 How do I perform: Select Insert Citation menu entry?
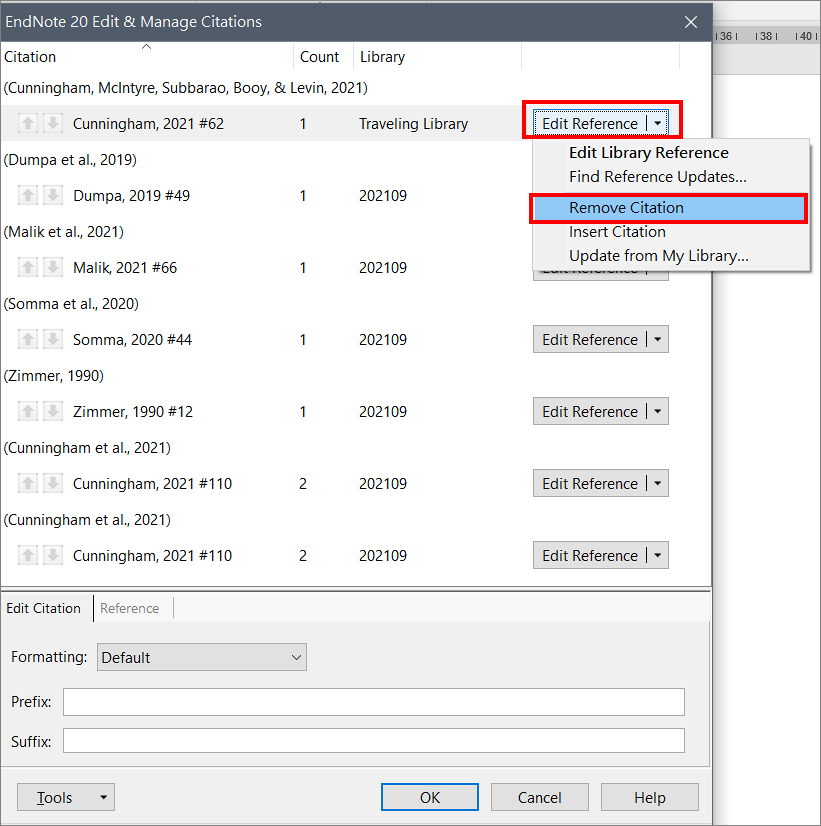(x=617, y=232)
